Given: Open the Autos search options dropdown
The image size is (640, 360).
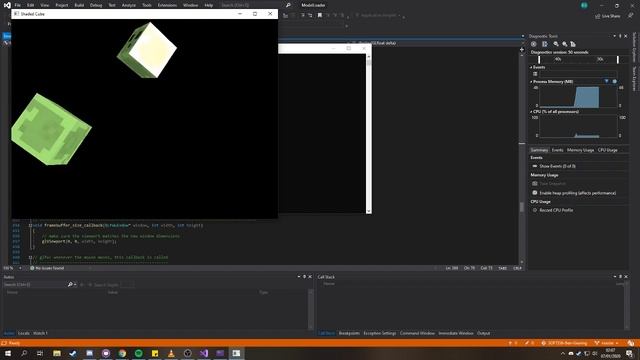Looking at the screenshot, I should [x=75, y=284].
